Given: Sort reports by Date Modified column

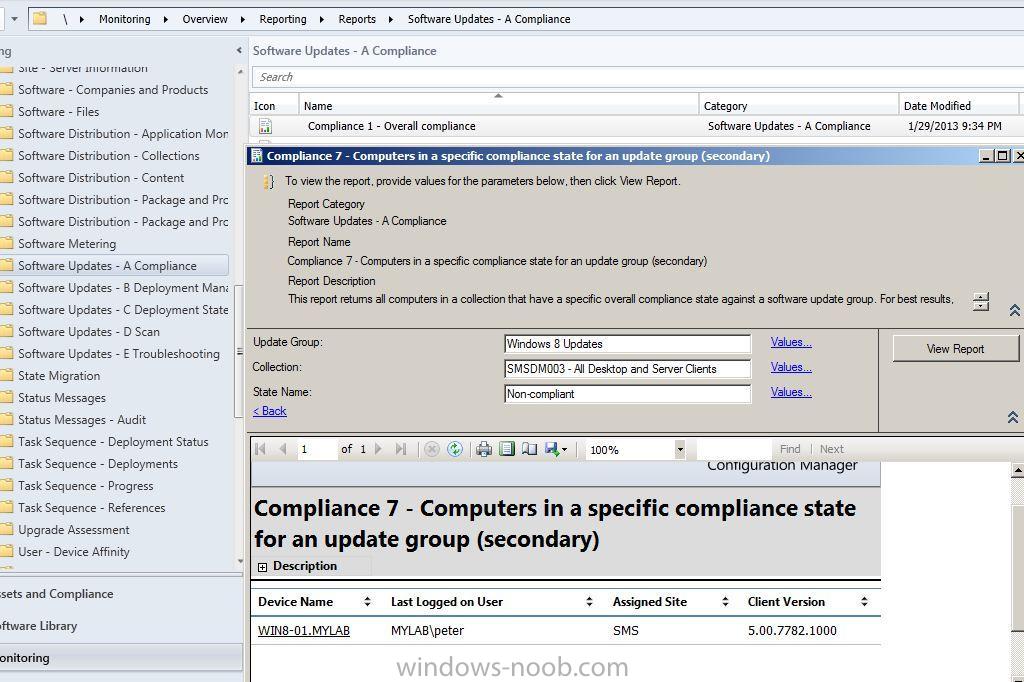Looking at the screenshot, I should tap(959, 106).
